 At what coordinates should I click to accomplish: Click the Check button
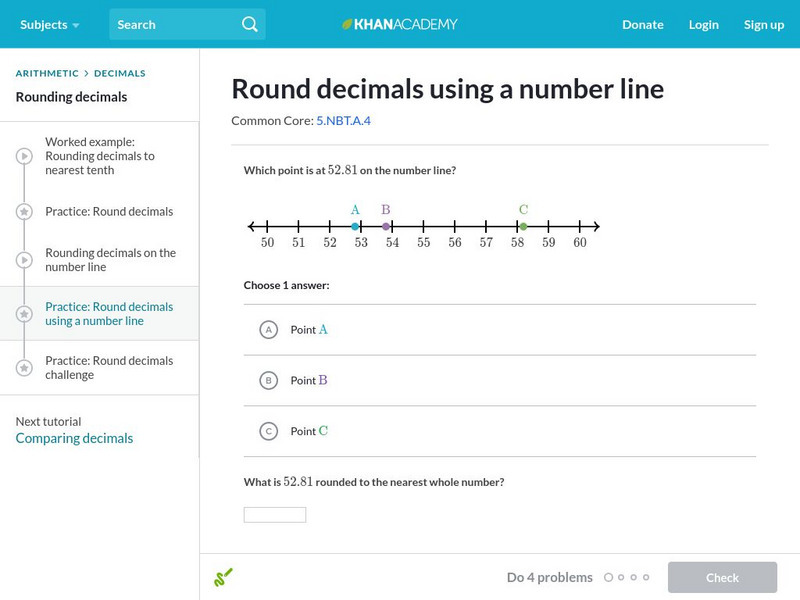722,577
